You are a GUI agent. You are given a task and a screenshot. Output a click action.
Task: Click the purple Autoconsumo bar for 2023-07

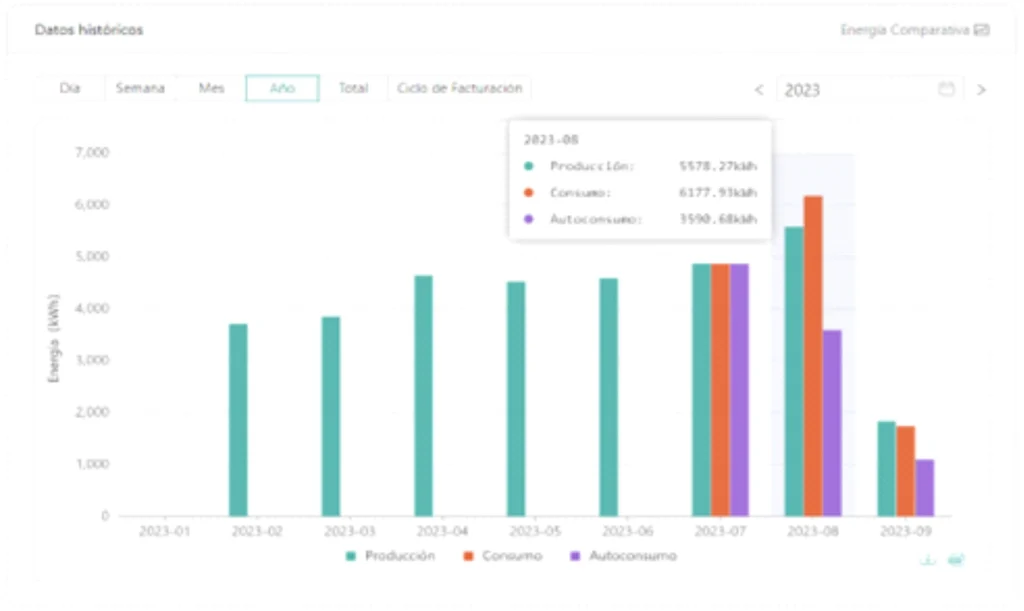[739, 390]
